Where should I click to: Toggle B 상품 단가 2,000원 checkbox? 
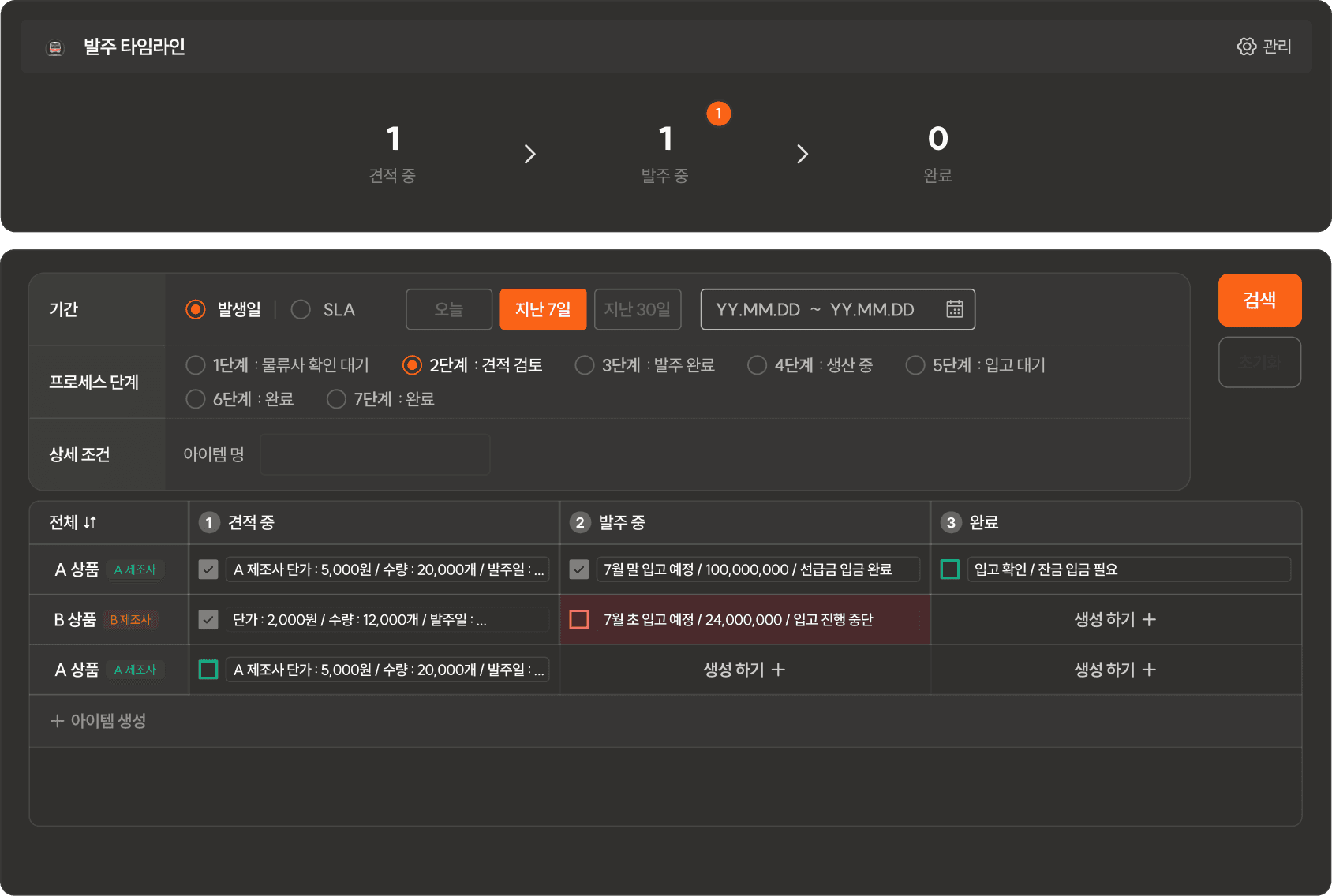208,619
